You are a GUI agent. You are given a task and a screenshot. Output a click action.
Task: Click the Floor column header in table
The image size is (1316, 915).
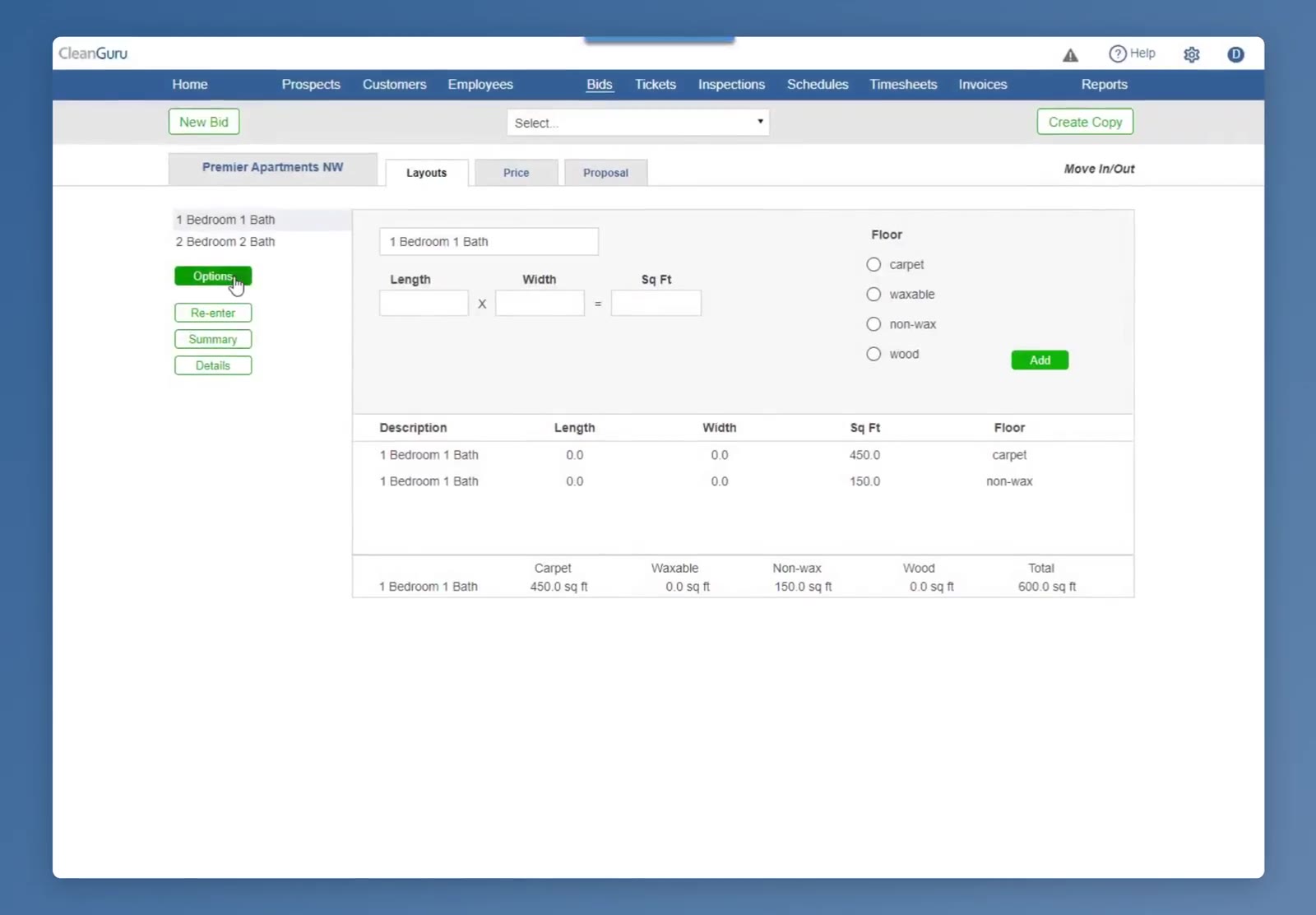coord(1009,428)
